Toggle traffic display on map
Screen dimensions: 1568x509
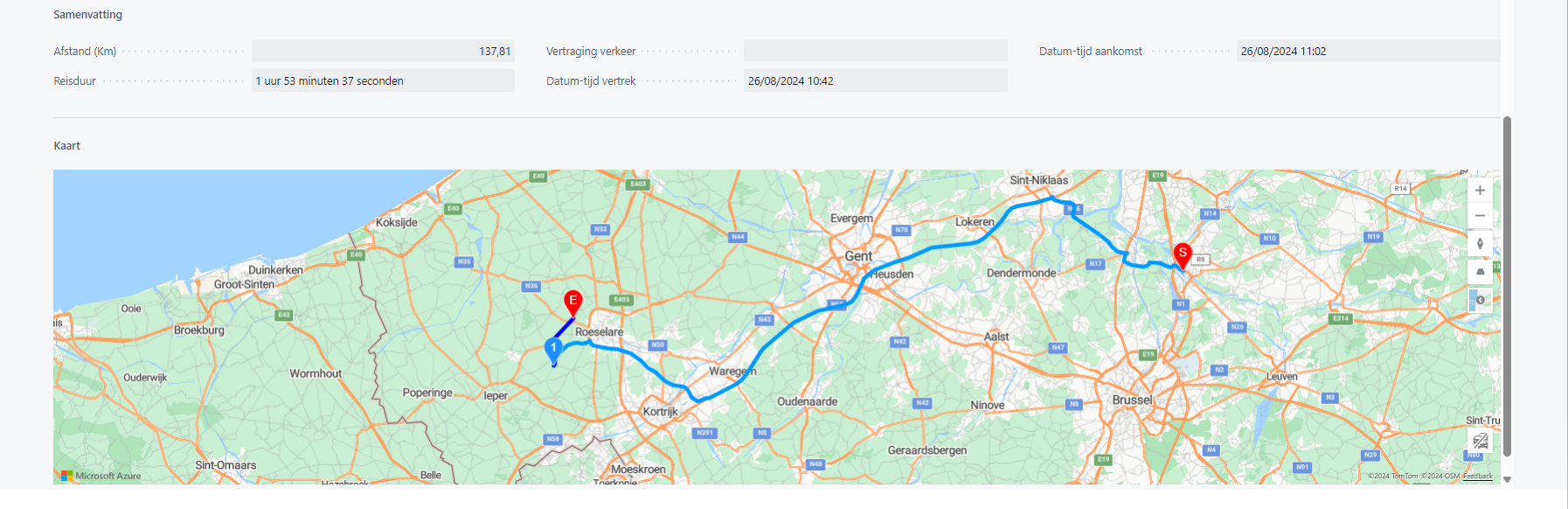tap(1480, 441)
